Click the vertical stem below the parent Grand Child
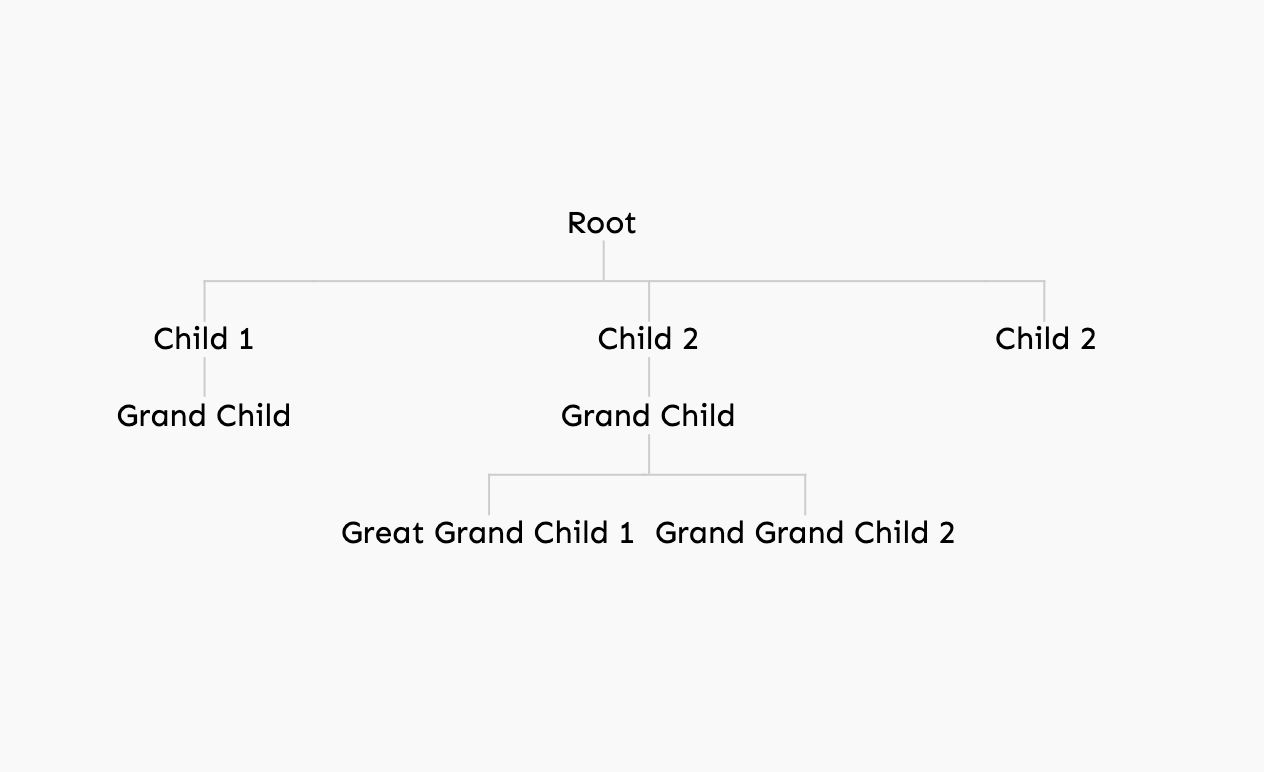Image resolution: width=1264 pixels, height=772 pixels. (x=648, y=453)
